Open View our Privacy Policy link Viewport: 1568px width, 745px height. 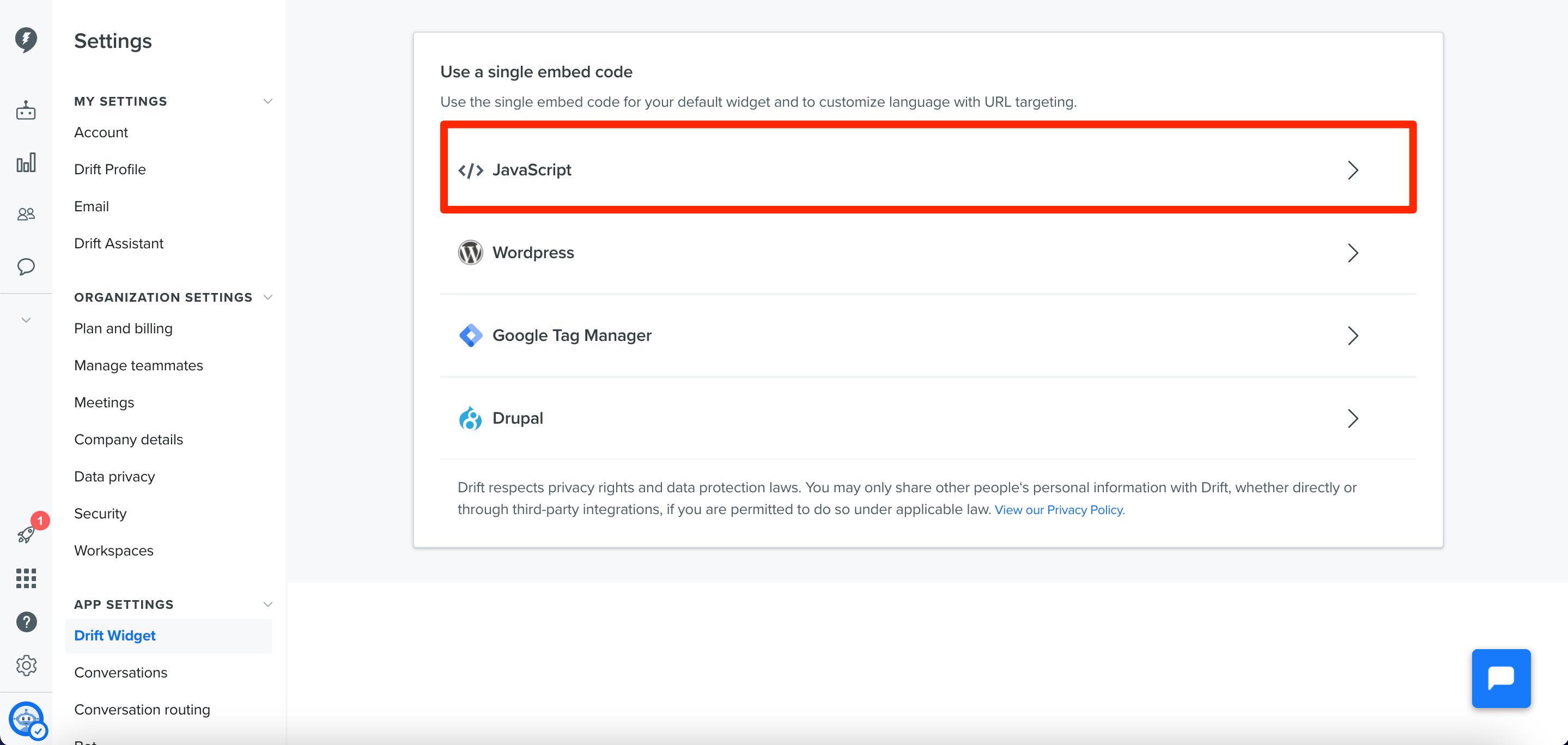click(x=1059, y=509)
